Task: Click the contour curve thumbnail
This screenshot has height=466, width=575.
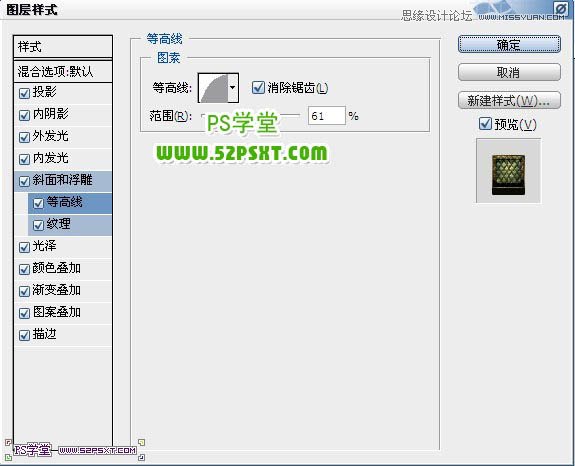Action: coord(213,88)
